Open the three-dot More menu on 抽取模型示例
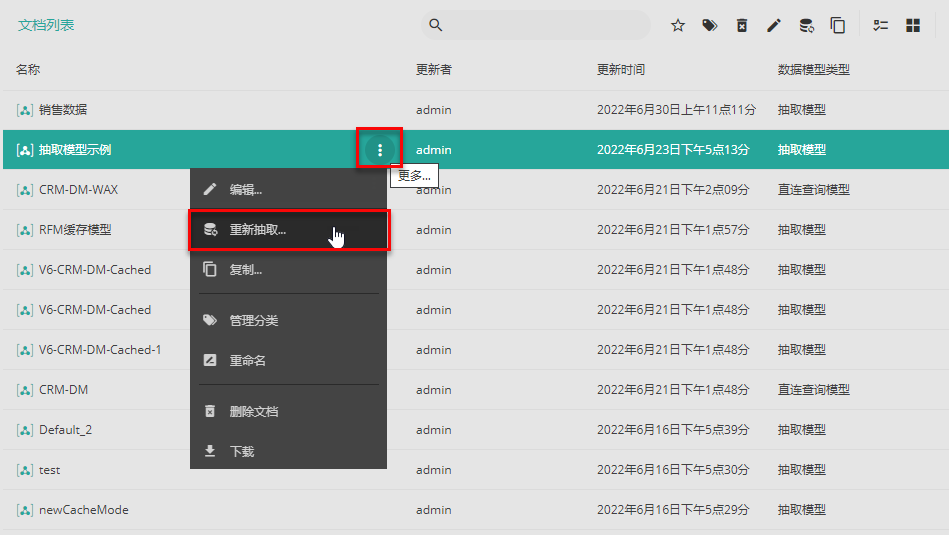 point(380,150)
